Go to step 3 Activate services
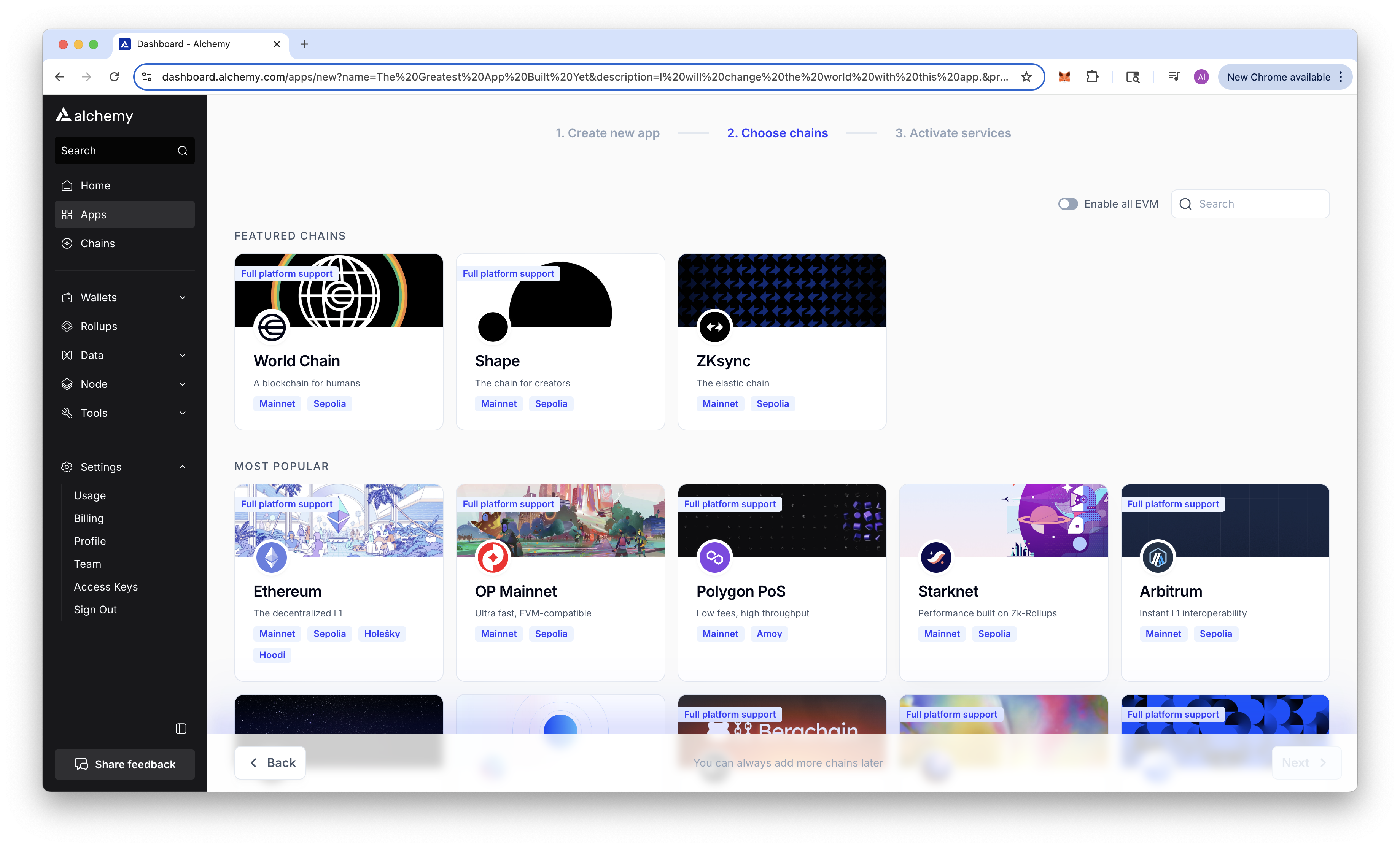Screen dimensions: 1400x848 [953, 133]
